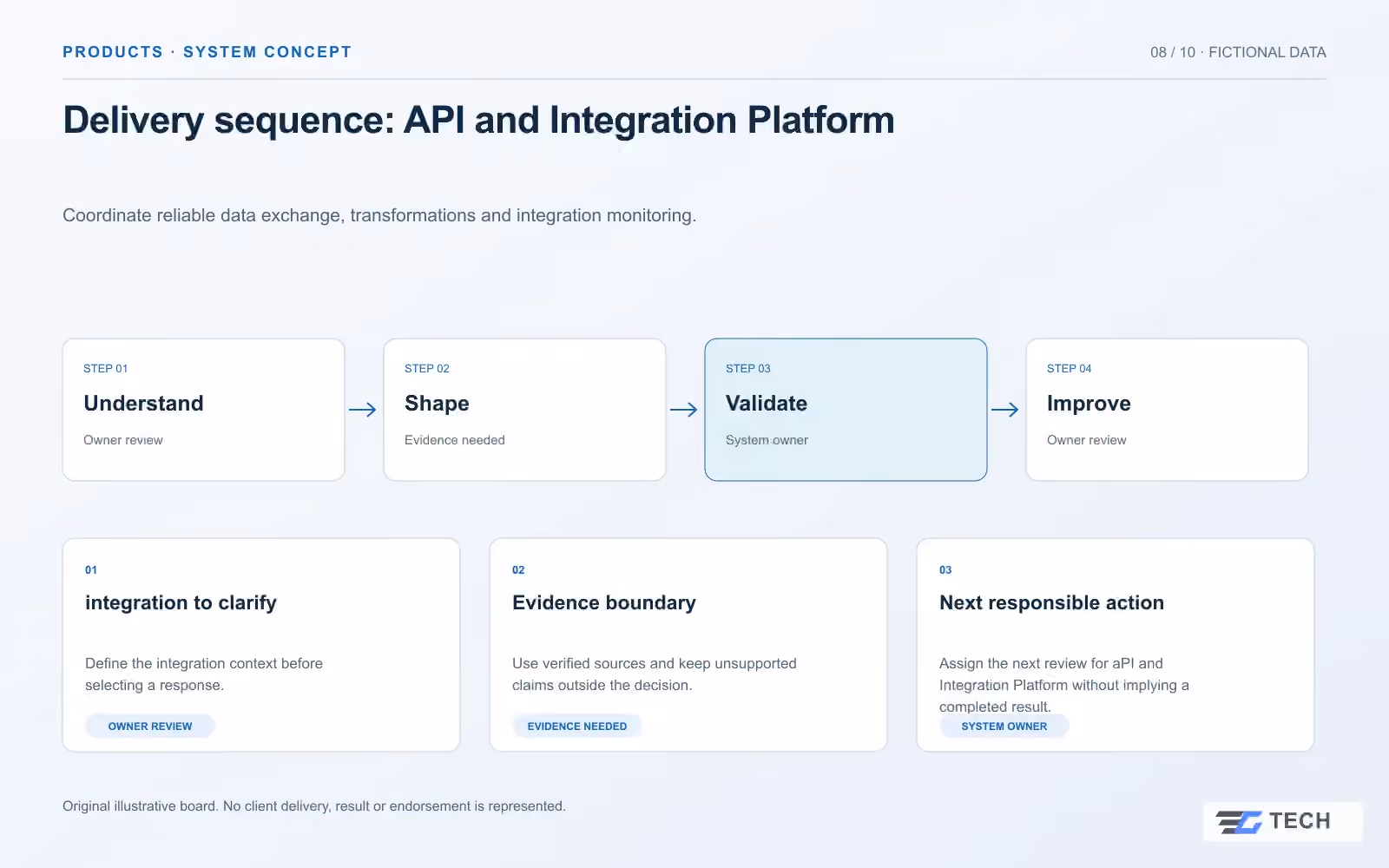
Task: Click 'Owner review' under Improve
Action: tap(1086, 440)
